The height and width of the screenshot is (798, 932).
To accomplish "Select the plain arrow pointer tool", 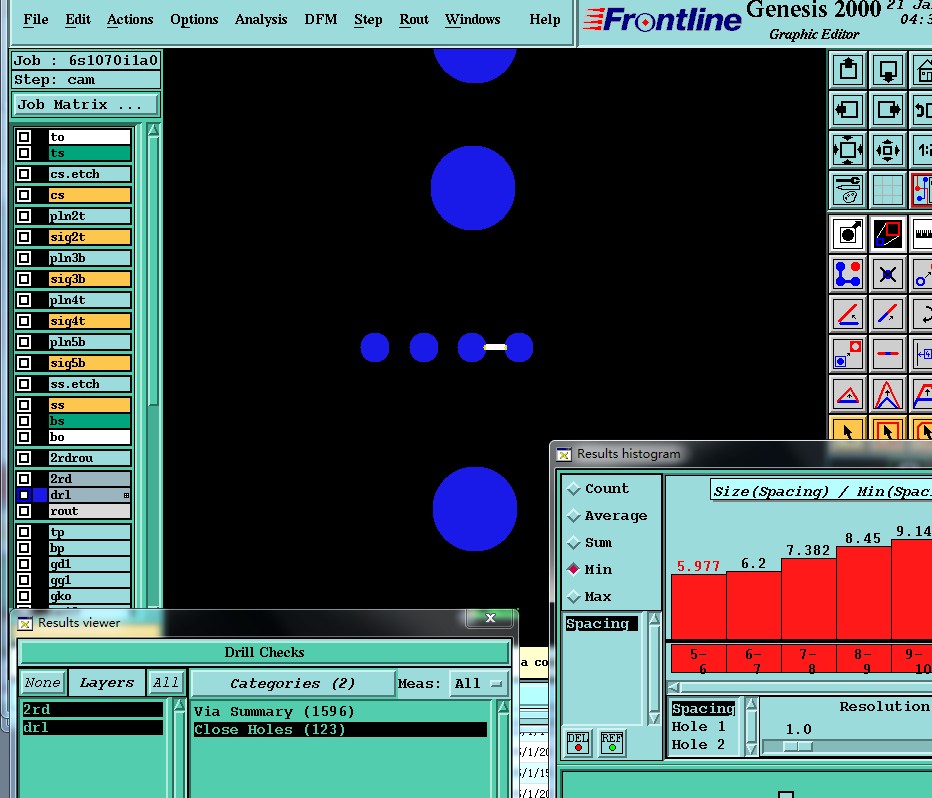I will [x=848, y=430].
